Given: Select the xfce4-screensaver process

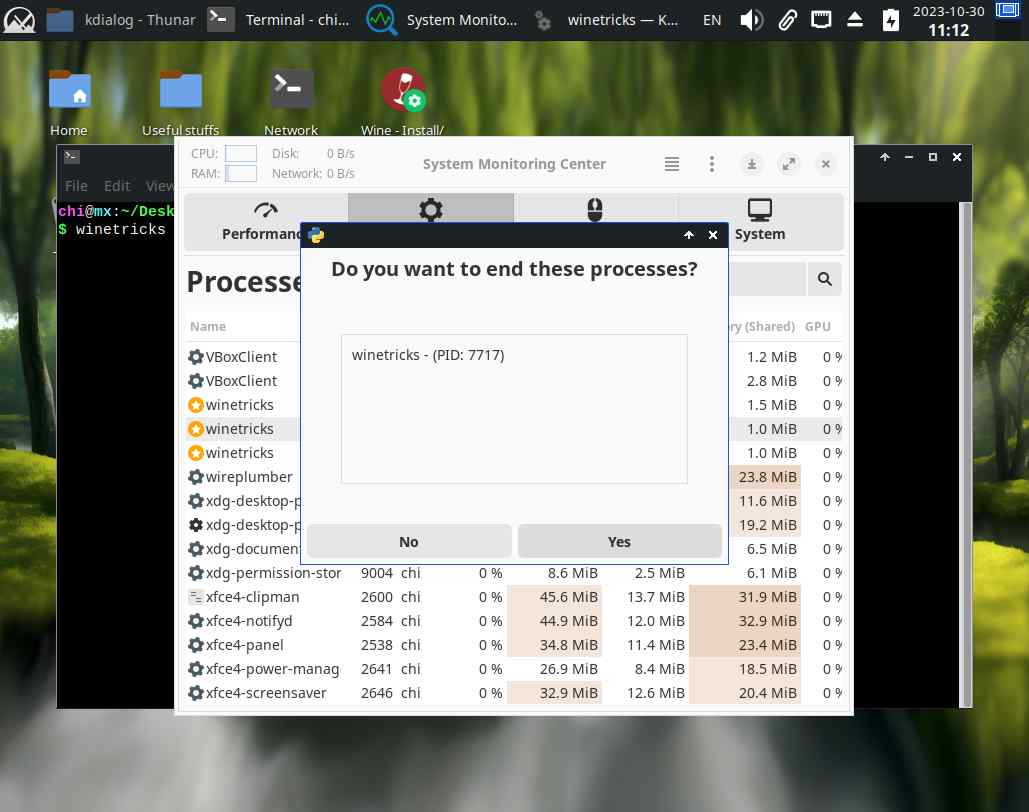Looking at the screenshot, I should tap(514, 693).
